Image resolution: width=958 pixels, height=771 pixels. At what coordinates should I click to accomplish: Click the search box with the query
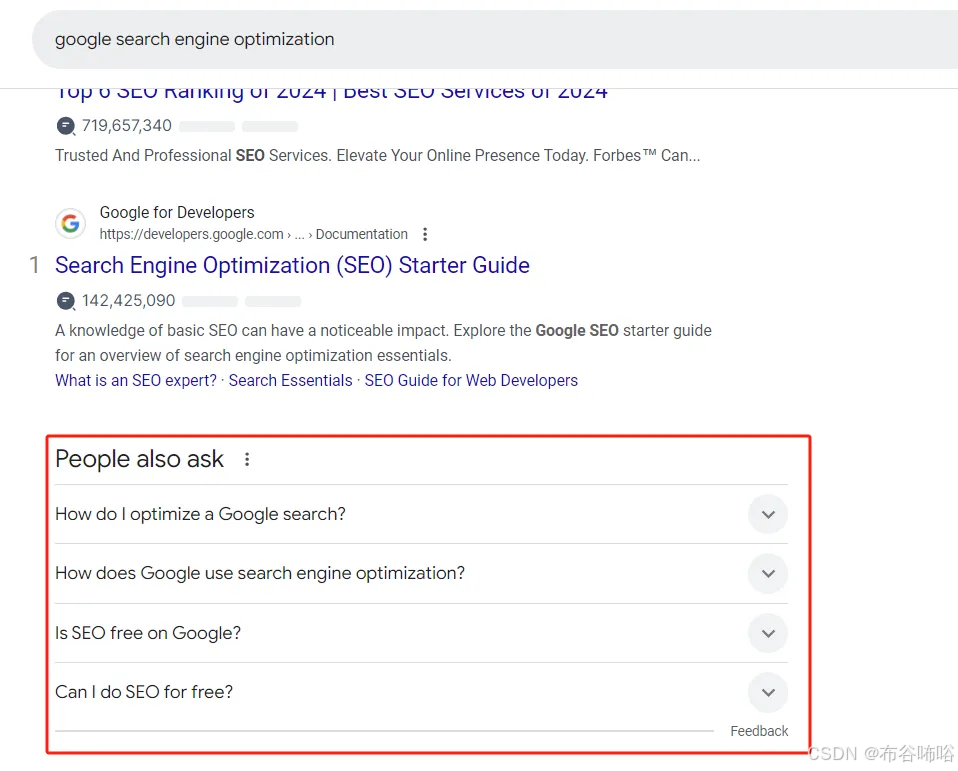coord(495,40)
